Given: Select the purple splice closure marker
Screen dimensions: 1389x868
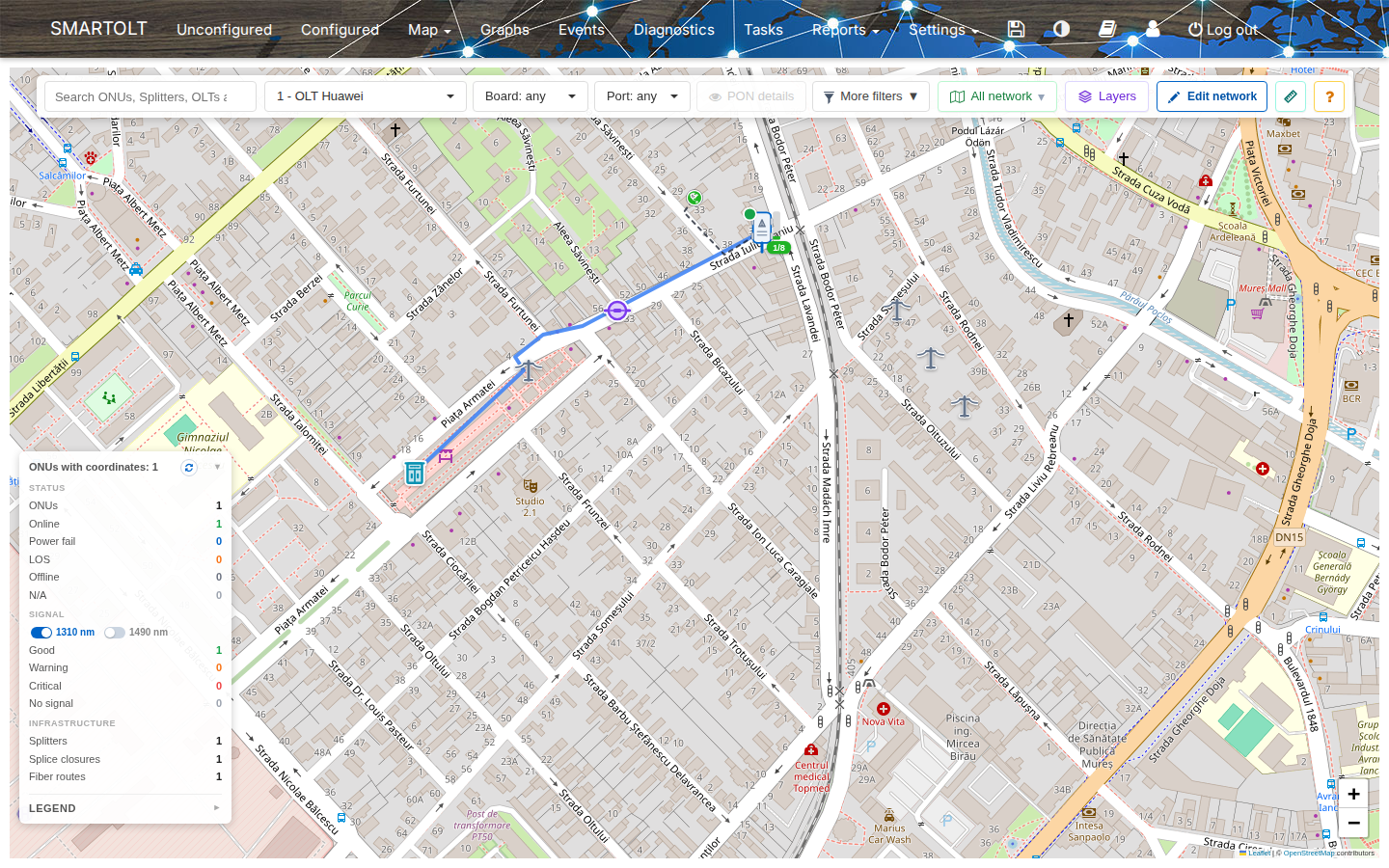Looking at the screenshot, I should click(617, 311).
